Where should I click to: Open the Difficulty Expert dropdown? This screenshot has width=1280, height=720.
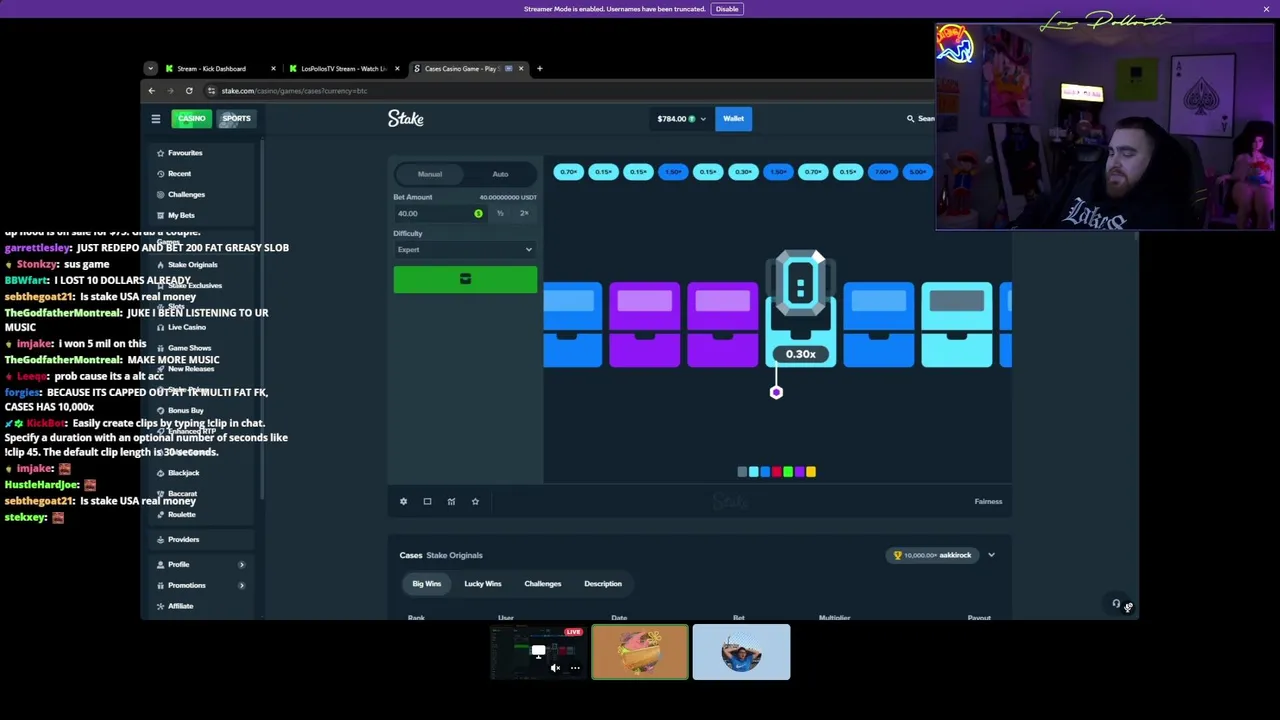click(x=465, y=250)
